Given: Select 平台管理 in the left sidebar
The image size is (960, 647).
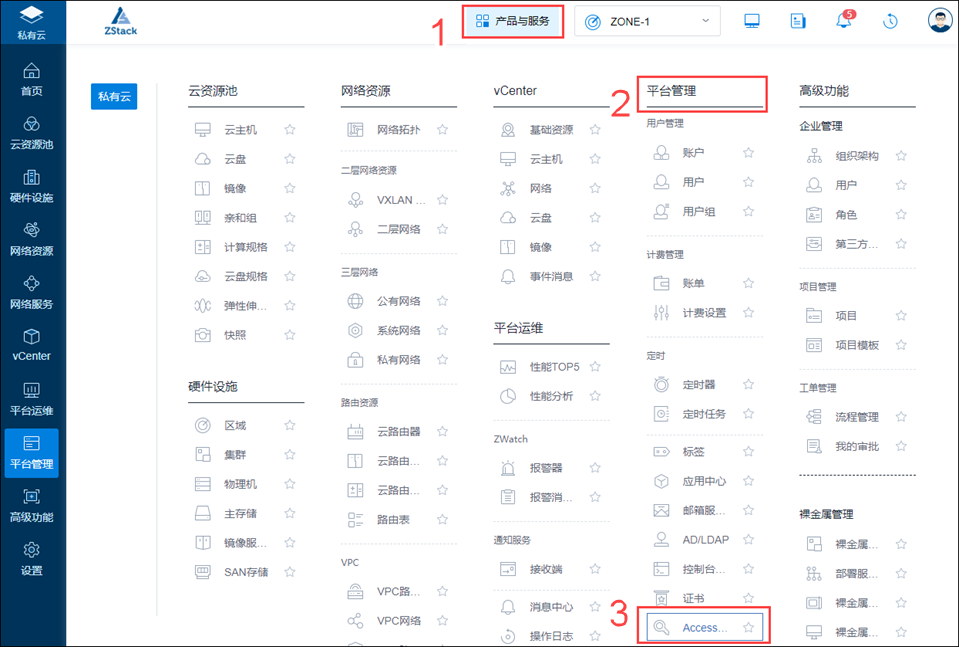Looking at the screenshot, I should coord(32,453).
